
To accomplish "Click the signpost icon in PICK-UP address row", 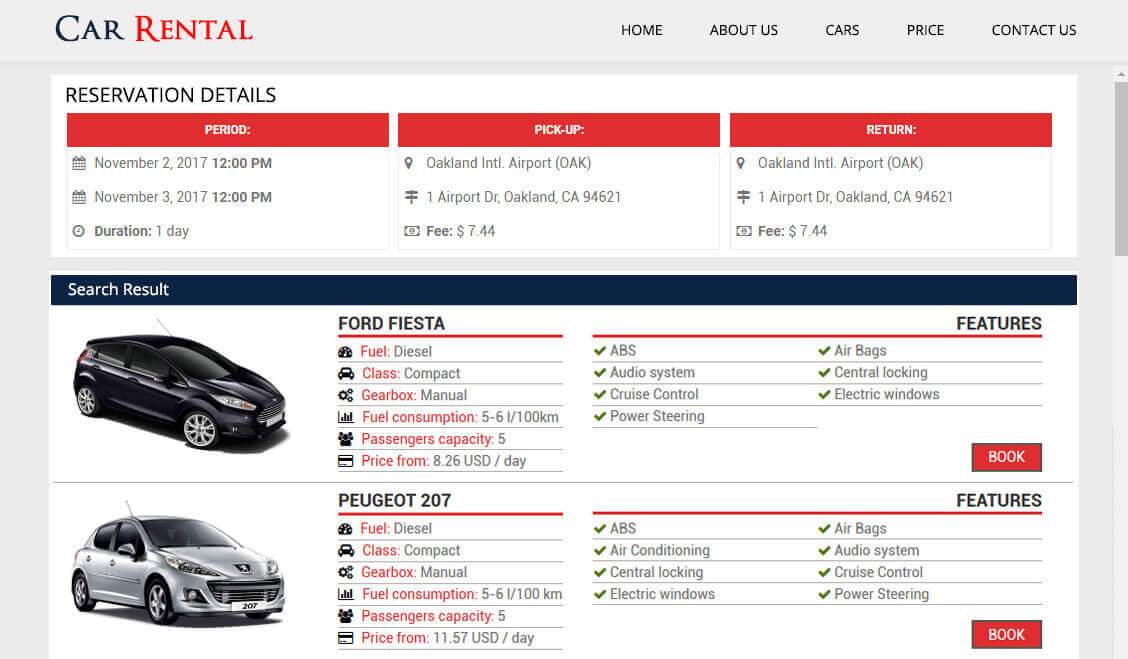I will (411, 197).
